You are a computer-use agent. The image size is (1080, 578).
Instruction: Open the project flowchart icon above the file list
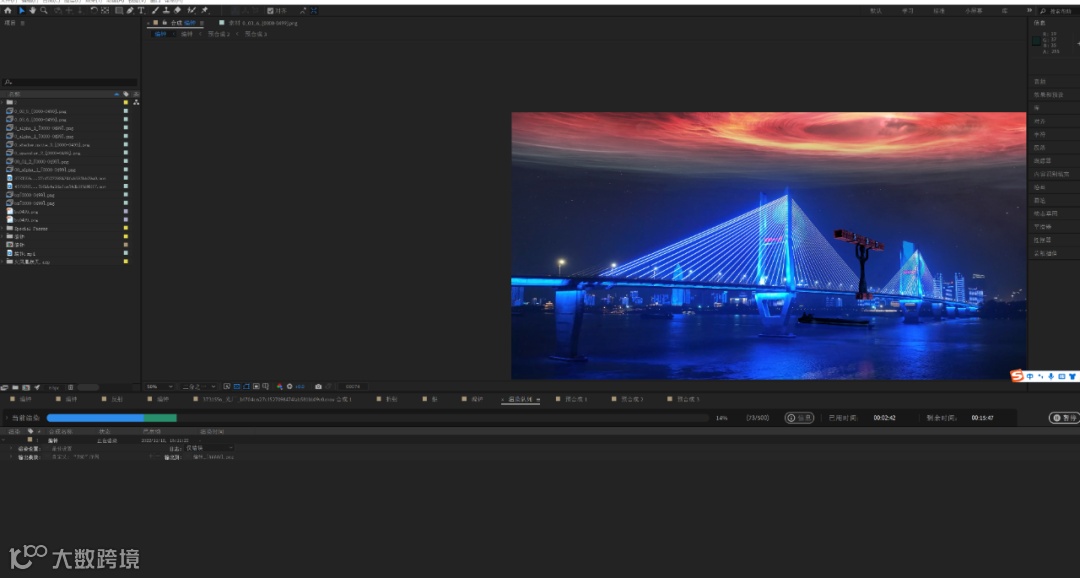click(136, 102)
